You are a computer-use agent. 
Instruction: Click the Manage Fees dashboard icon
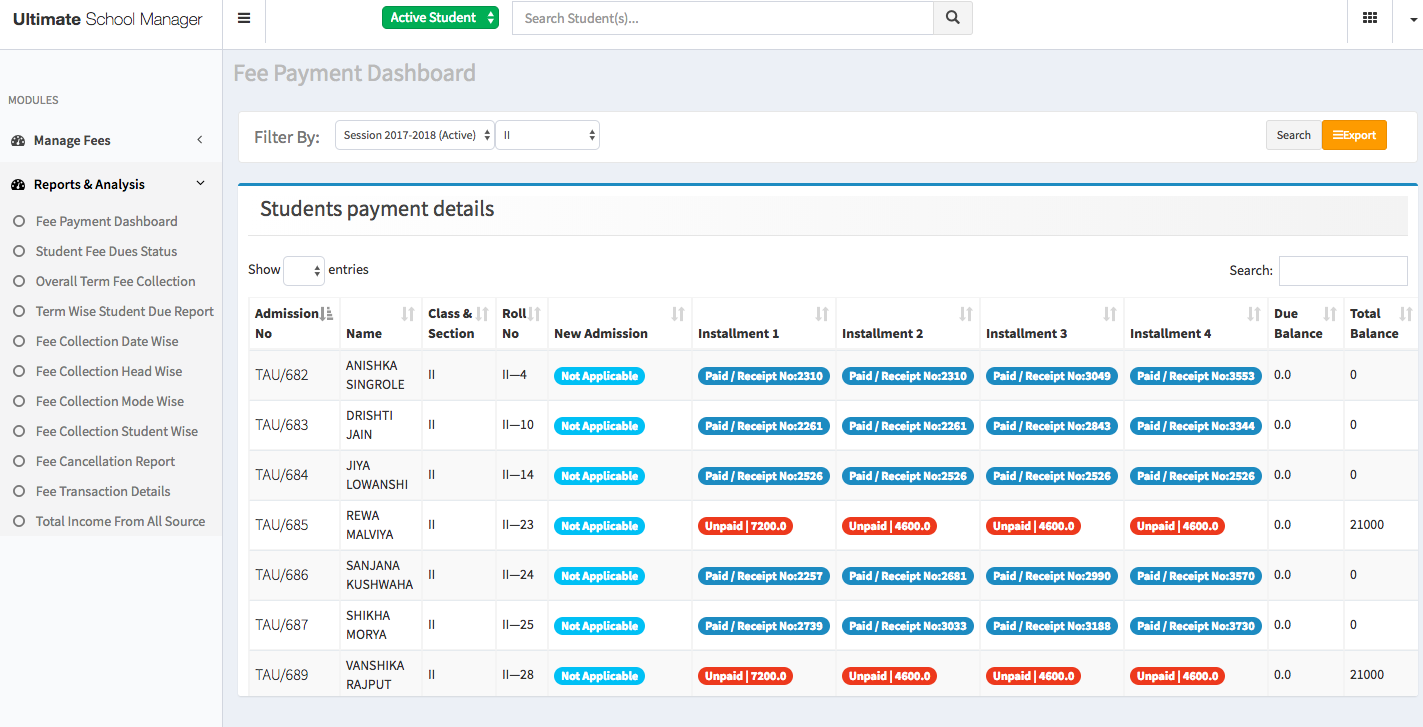(18, 141)
